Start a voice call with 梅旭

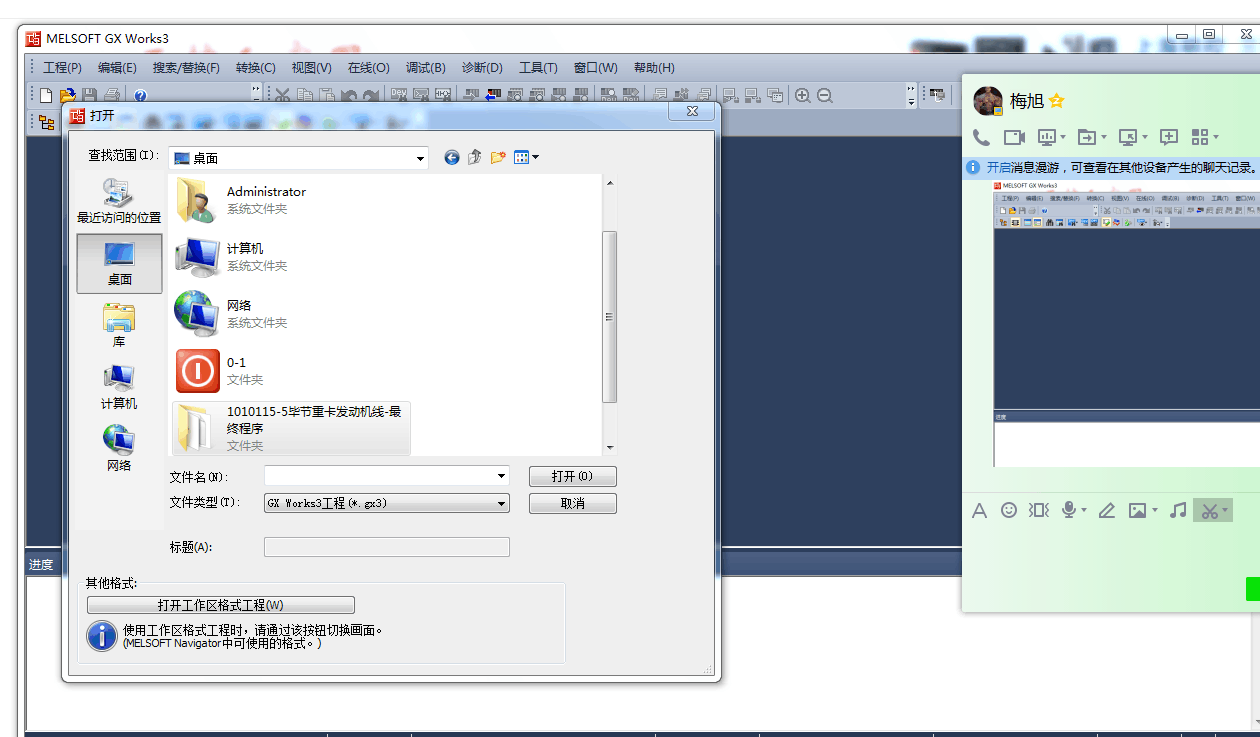(x=981, y=137)
